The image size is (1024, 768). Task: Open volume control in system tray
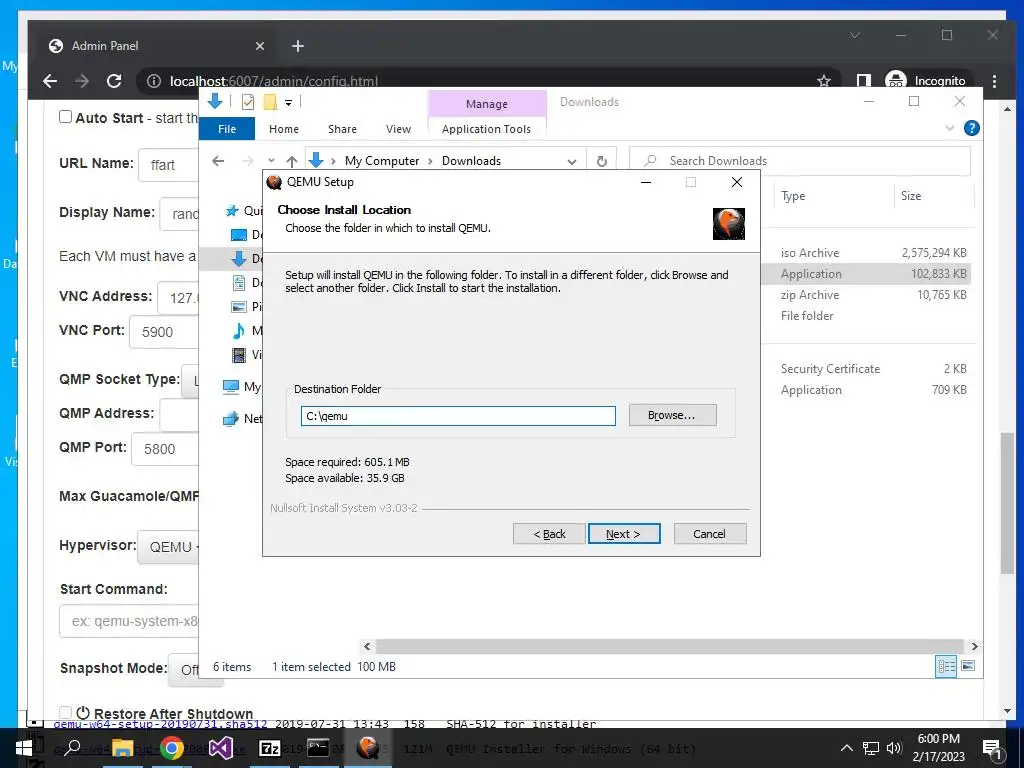click(894, 748)
